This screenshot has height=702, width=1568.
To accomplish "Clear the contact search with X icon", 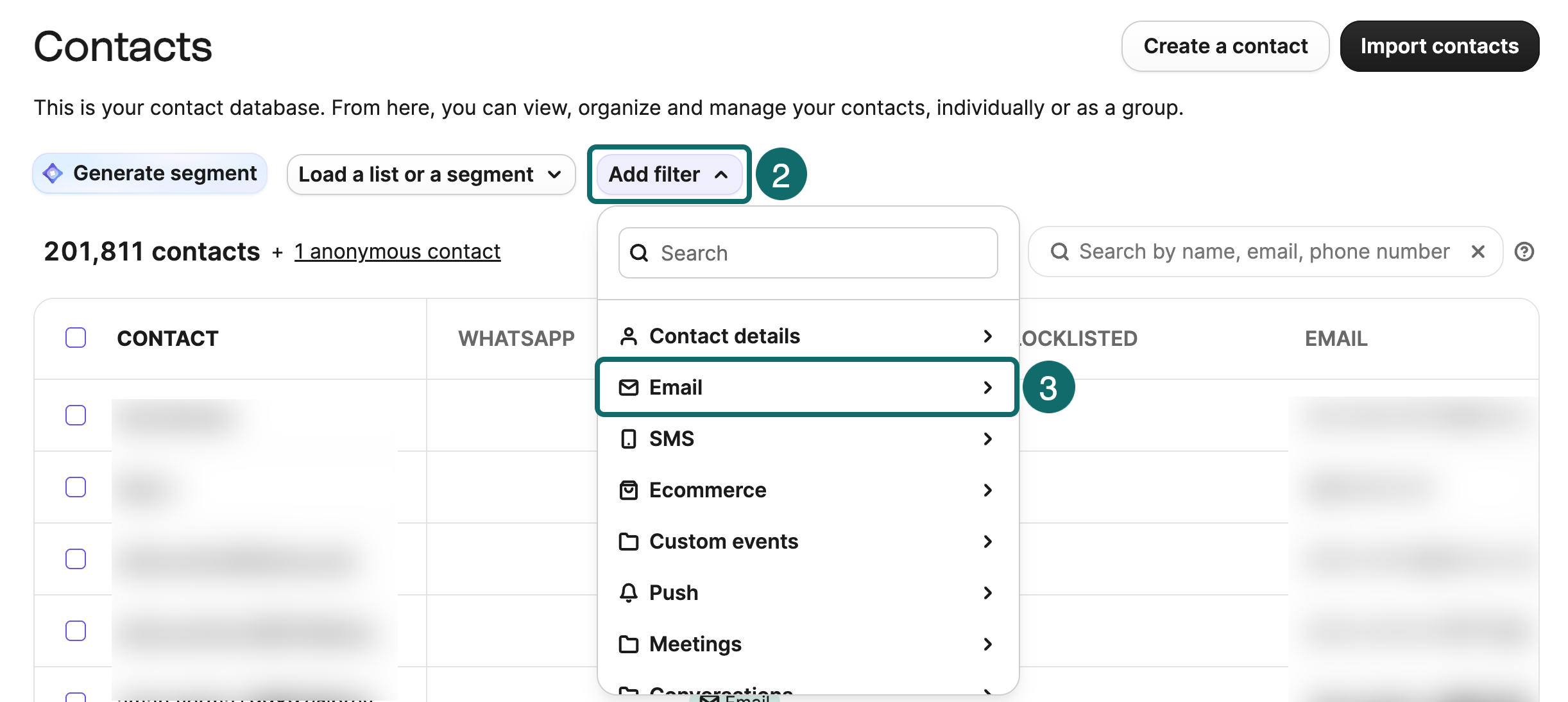I will coord(1478,252).
